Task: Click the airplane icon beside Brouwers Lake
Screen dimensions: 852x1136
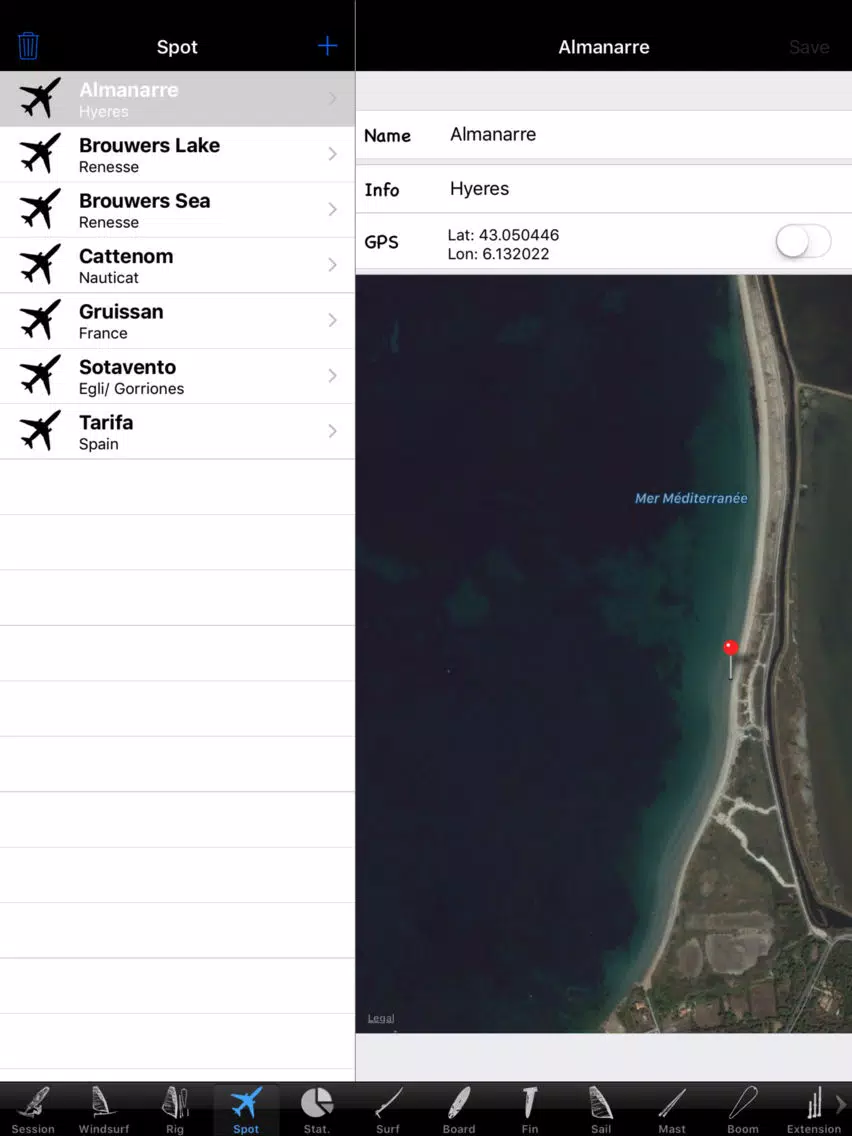Action: [x=41, y=154]
